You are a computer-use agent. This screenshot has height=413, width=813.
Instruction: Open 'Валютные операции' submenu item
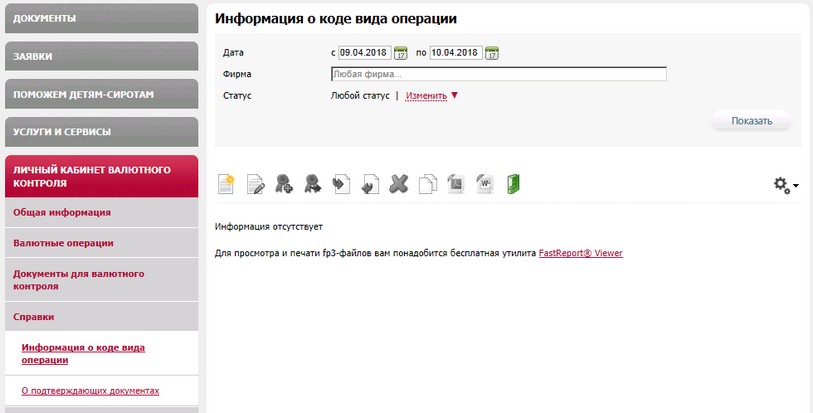pyautogui.click(x=102, y=243)
